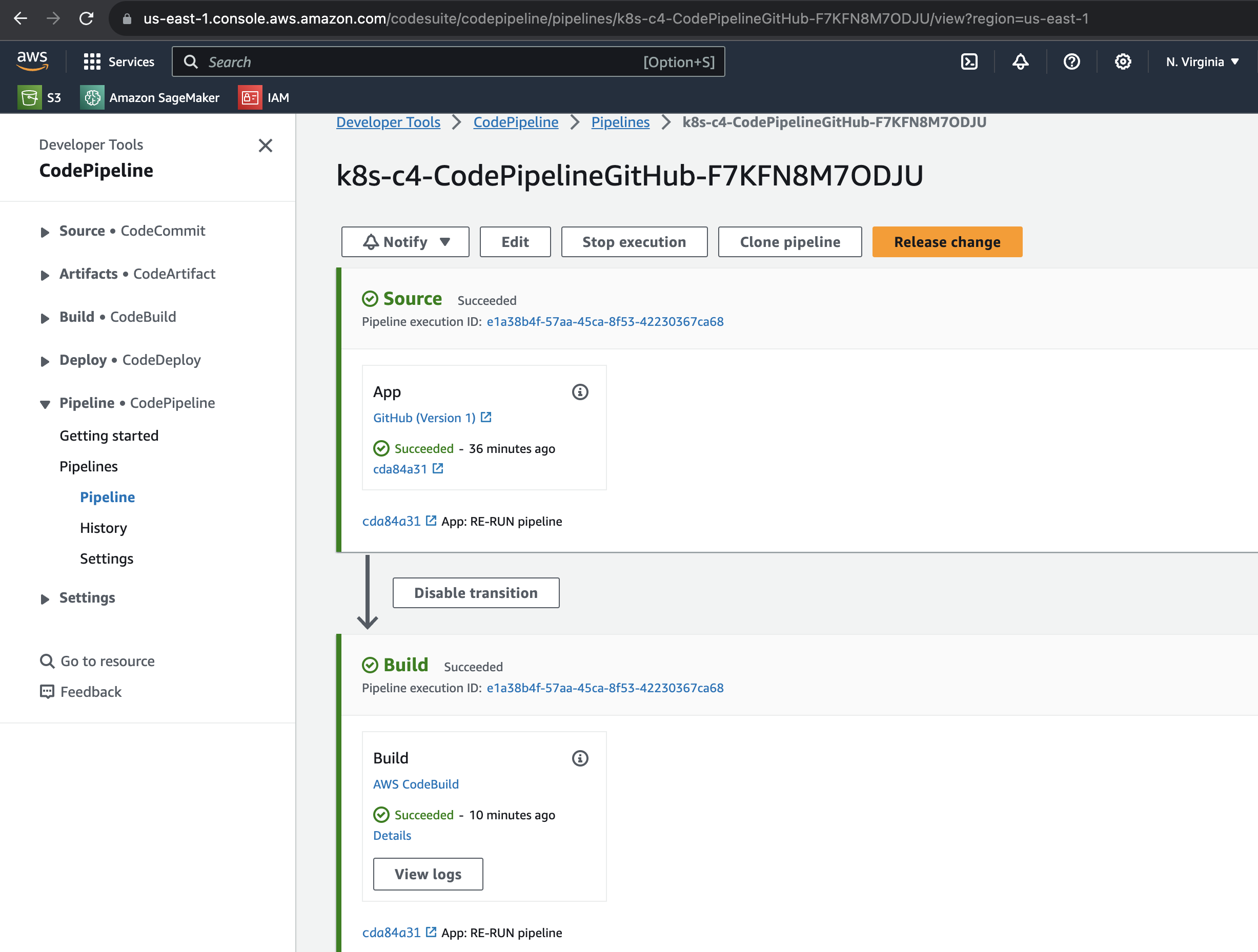Open the CodePipeline breadcrumb link
This screenshot has height=952, width=1258.
pos(515,122)
